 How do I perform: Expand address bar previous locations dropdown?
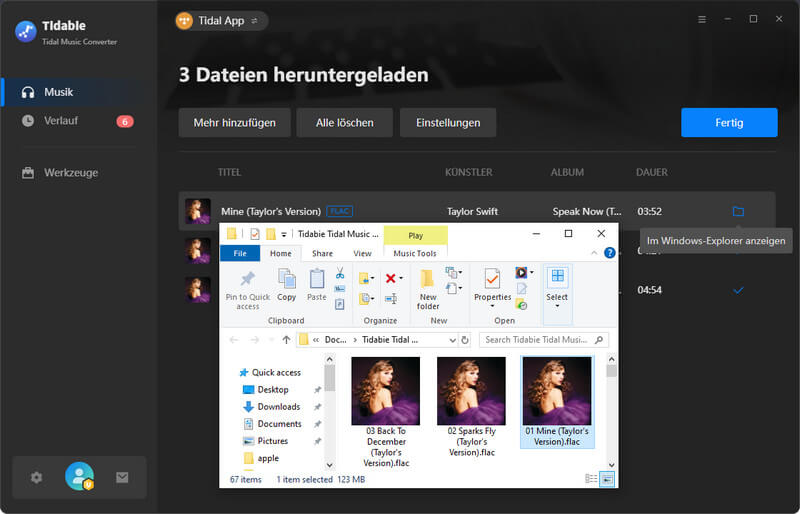(x=452, y=340)
